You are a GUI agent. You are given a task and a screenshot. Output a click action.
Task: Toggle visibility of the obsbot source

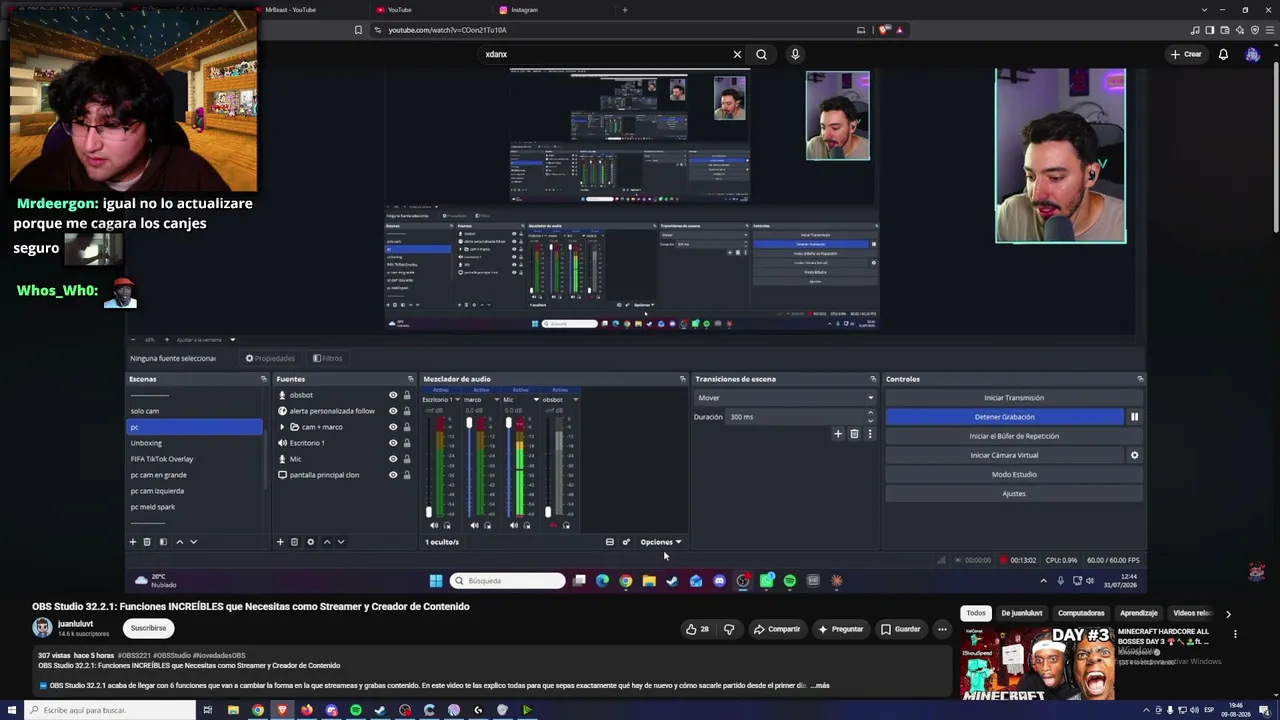[393, 395]
